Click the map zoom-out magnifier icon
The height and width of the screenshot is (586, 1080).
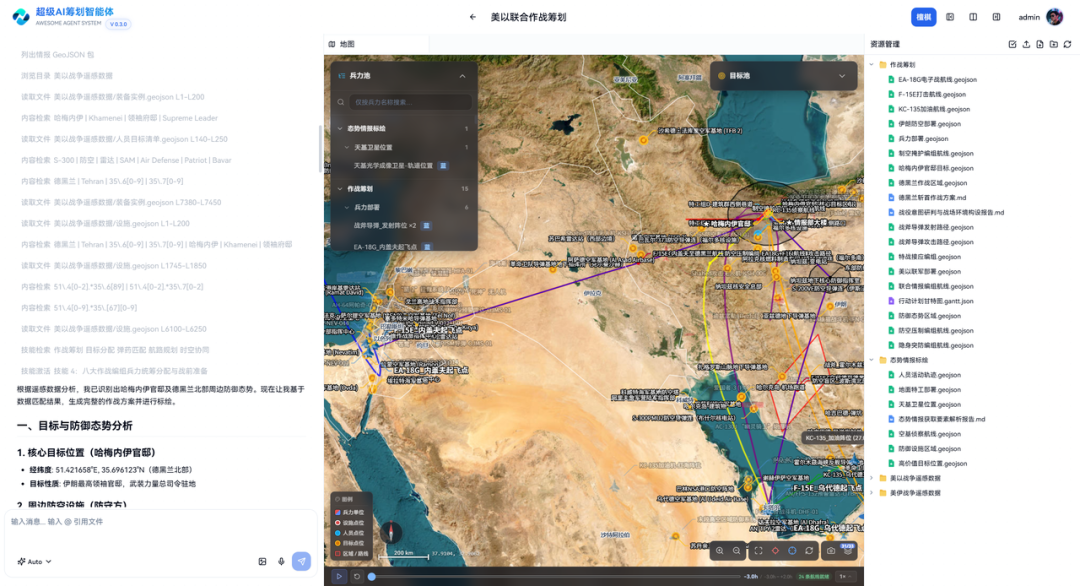(737, 551)
